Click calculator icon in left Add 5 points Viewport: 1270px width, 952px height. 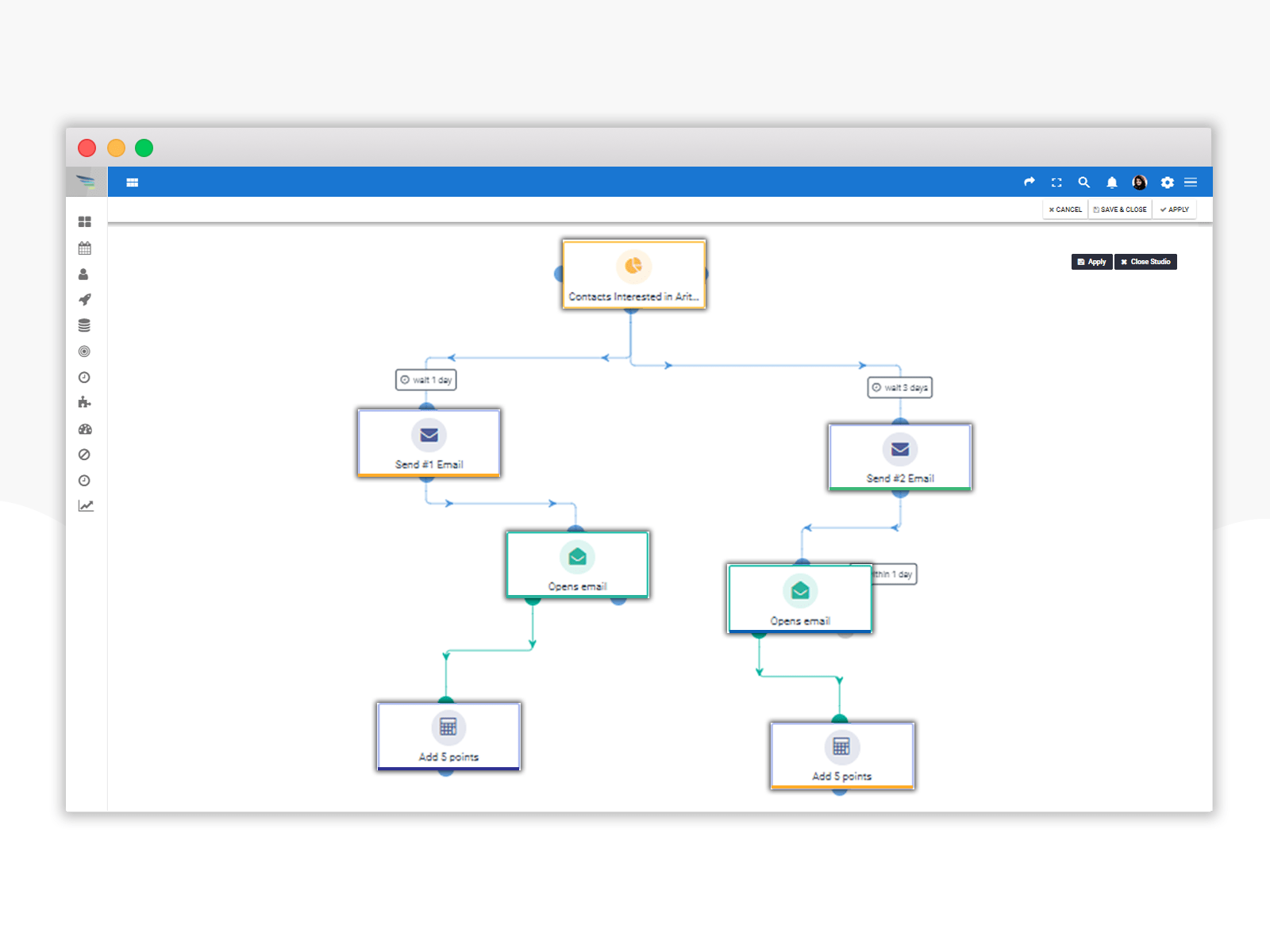pyautogui.click(x=448, y=727)
